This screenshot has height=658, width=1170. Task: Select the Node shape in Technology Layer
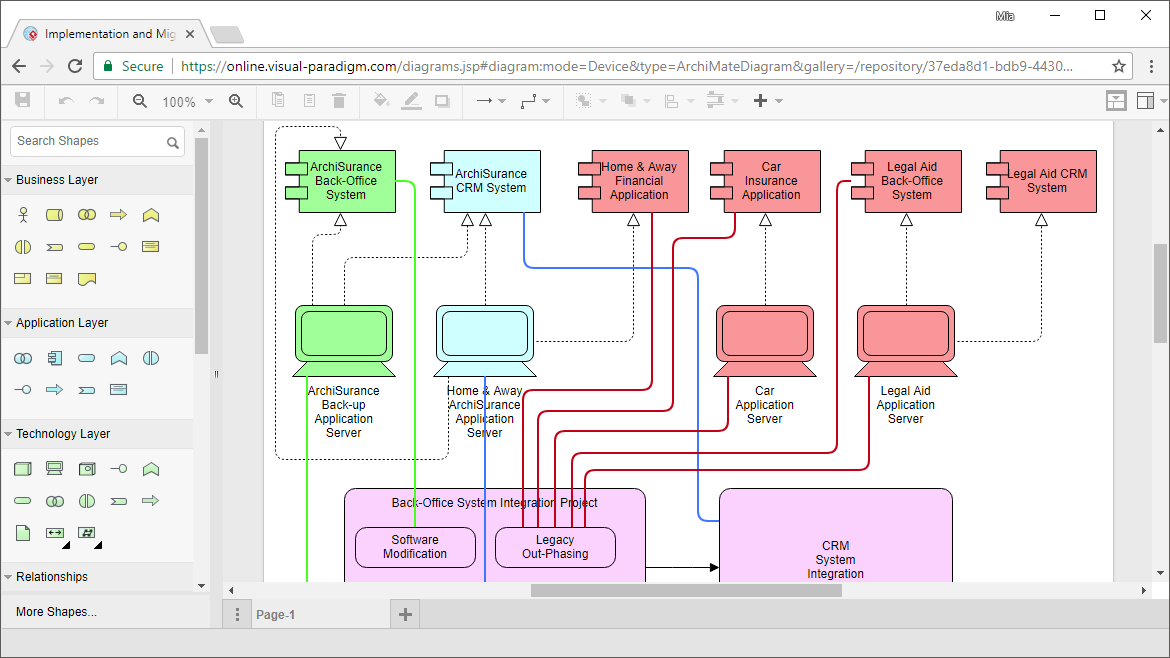[21, 468]
